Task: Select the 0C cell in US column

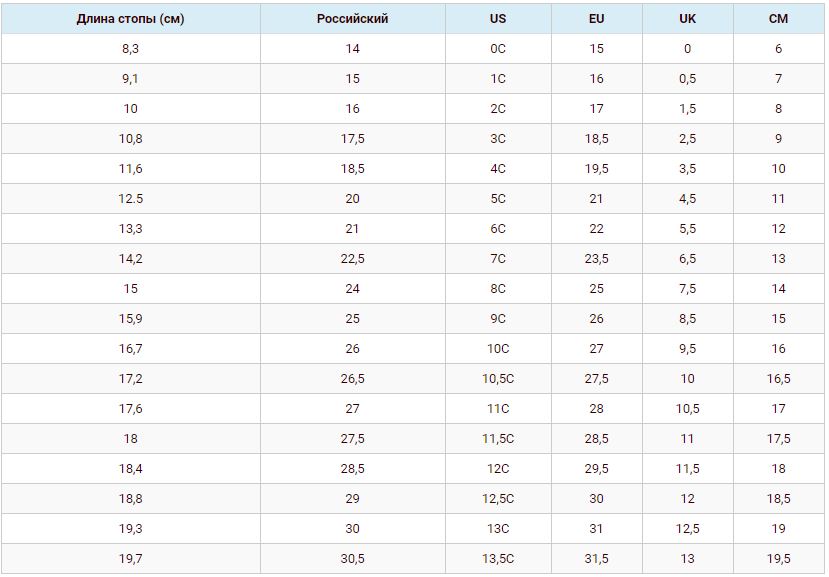Action: click(x=498, y=49)
